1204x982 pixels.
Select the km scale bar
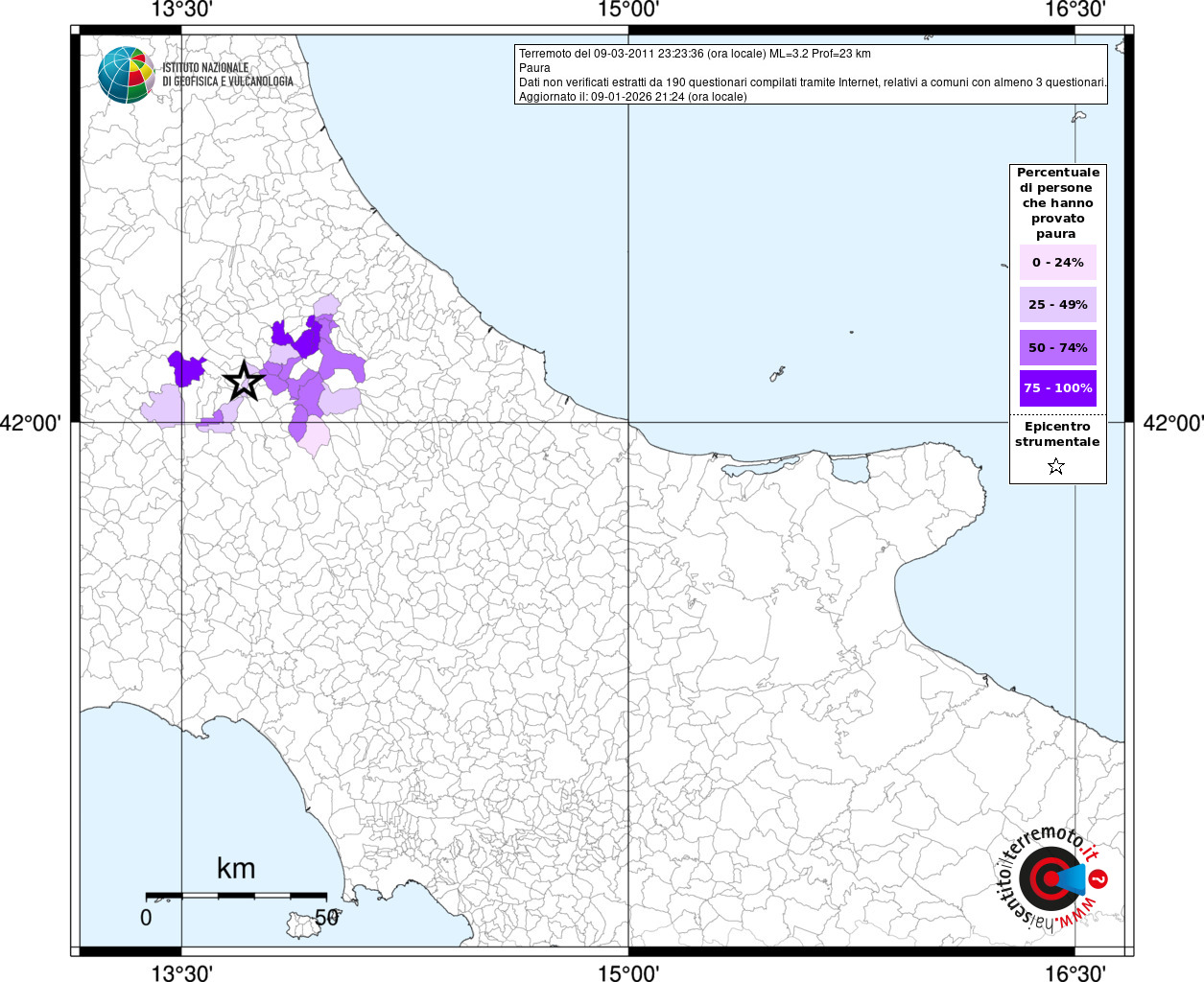(236, 895)
